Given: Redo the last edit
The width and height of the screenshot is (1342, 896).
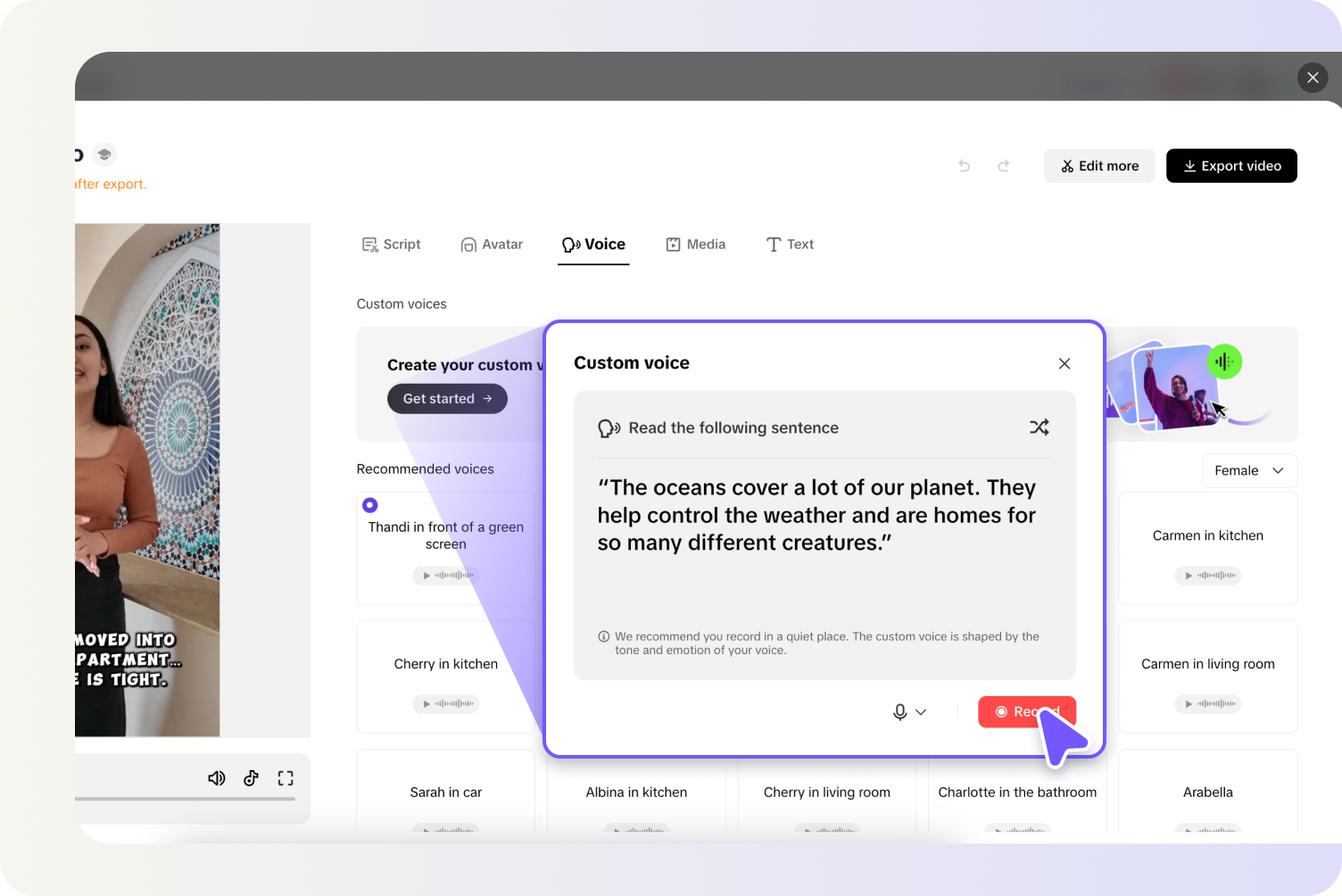Looking at the screenshot, I should [x=1004, y=165].
